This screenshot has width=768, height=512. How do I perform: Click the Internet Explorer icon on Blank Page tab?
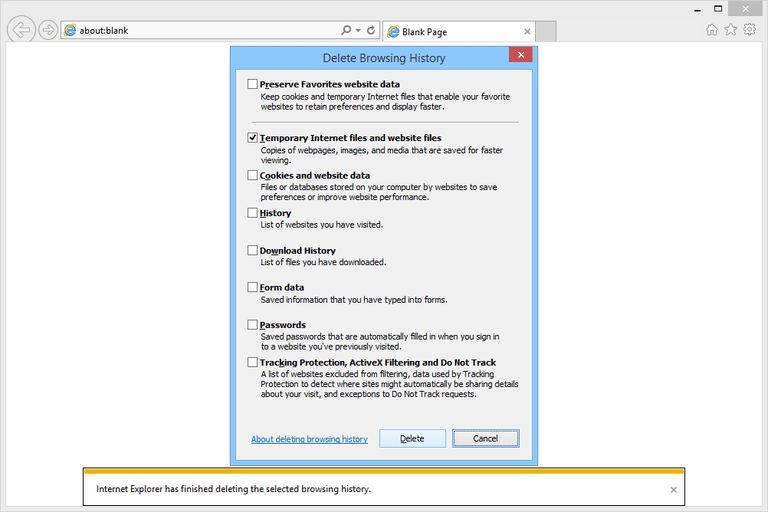(x=393, y=32)
